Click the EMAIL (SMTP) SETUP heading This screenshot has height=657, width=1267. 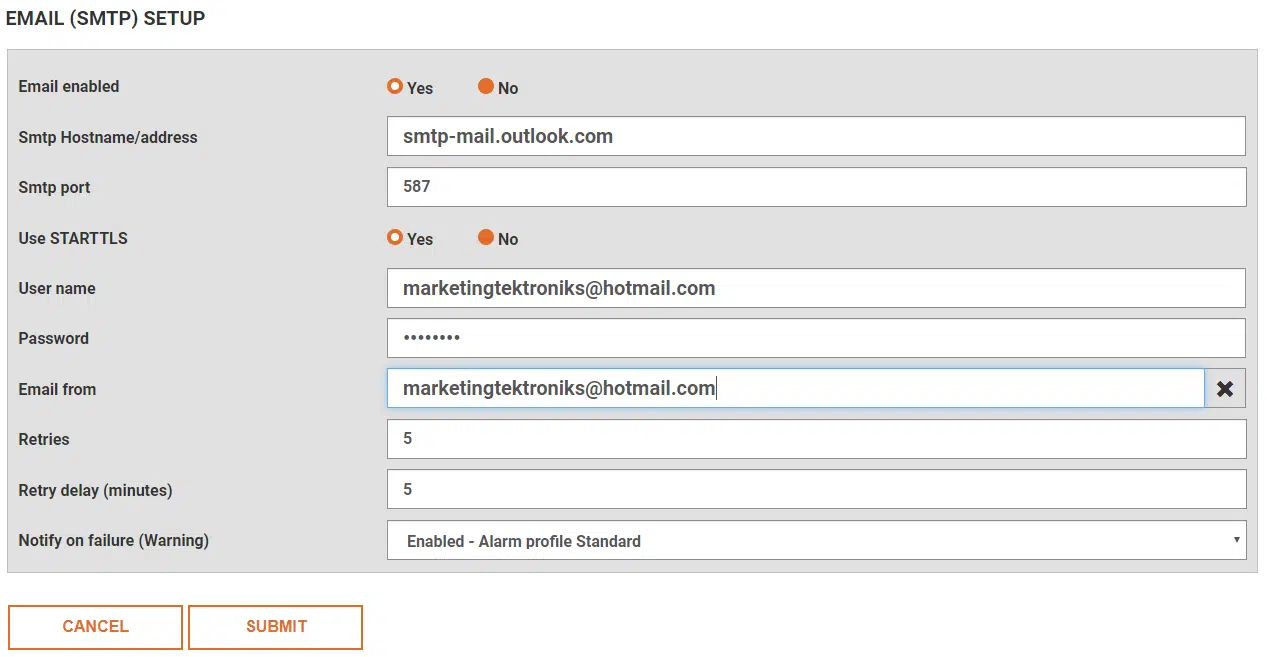(105, 19)
